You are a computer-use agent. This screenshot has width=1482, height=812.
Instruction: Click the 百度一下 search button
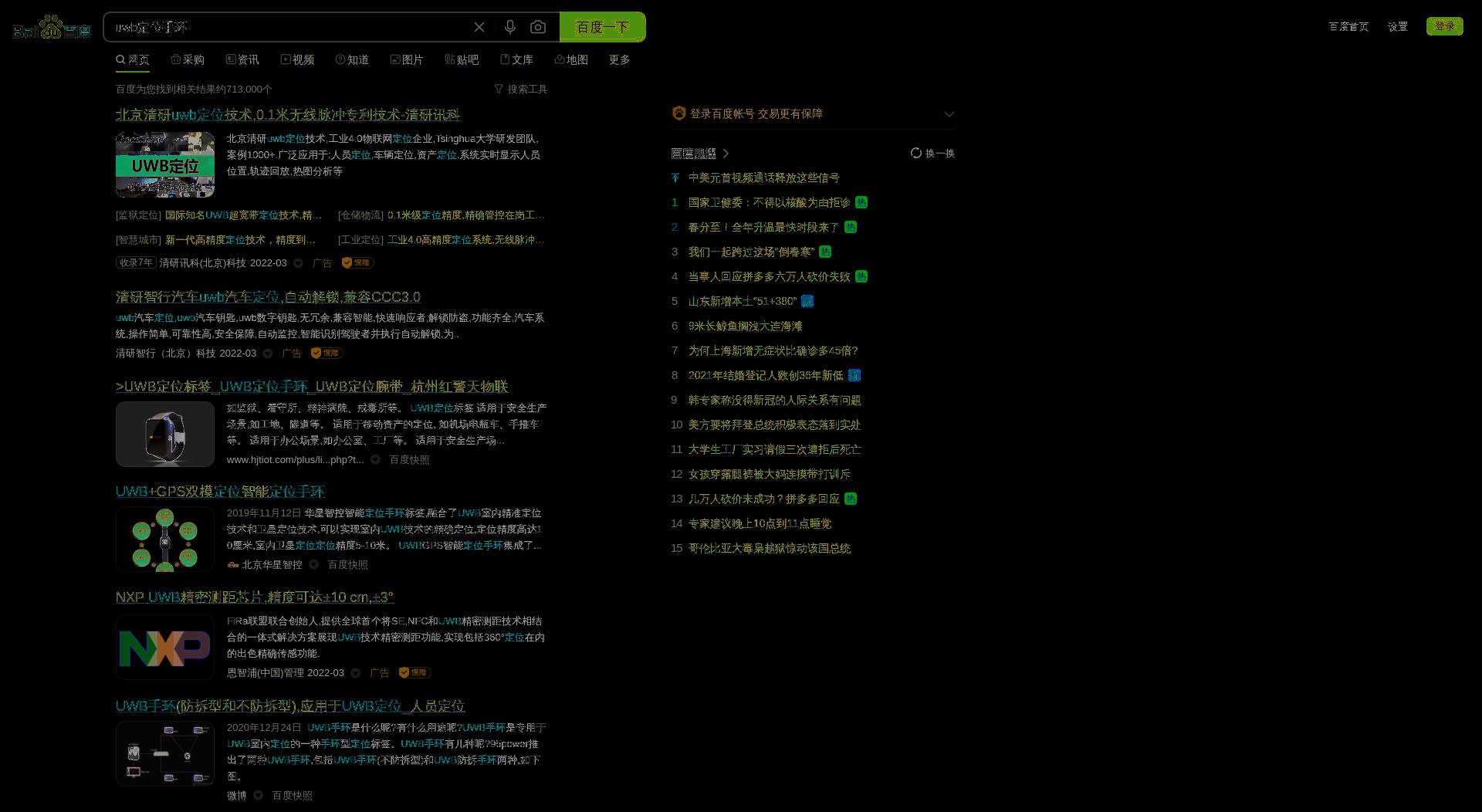coord(602,27)
